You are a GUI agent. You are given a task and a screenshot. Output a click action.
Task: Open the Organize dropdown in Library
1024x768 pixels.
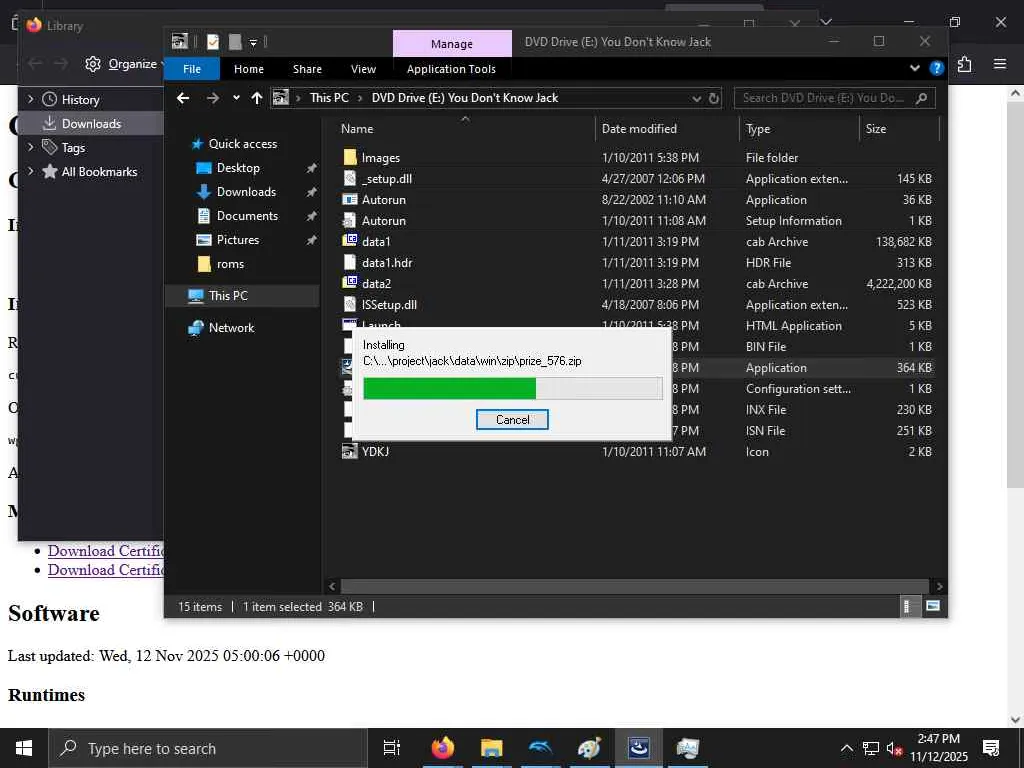(x=124, y=63)
